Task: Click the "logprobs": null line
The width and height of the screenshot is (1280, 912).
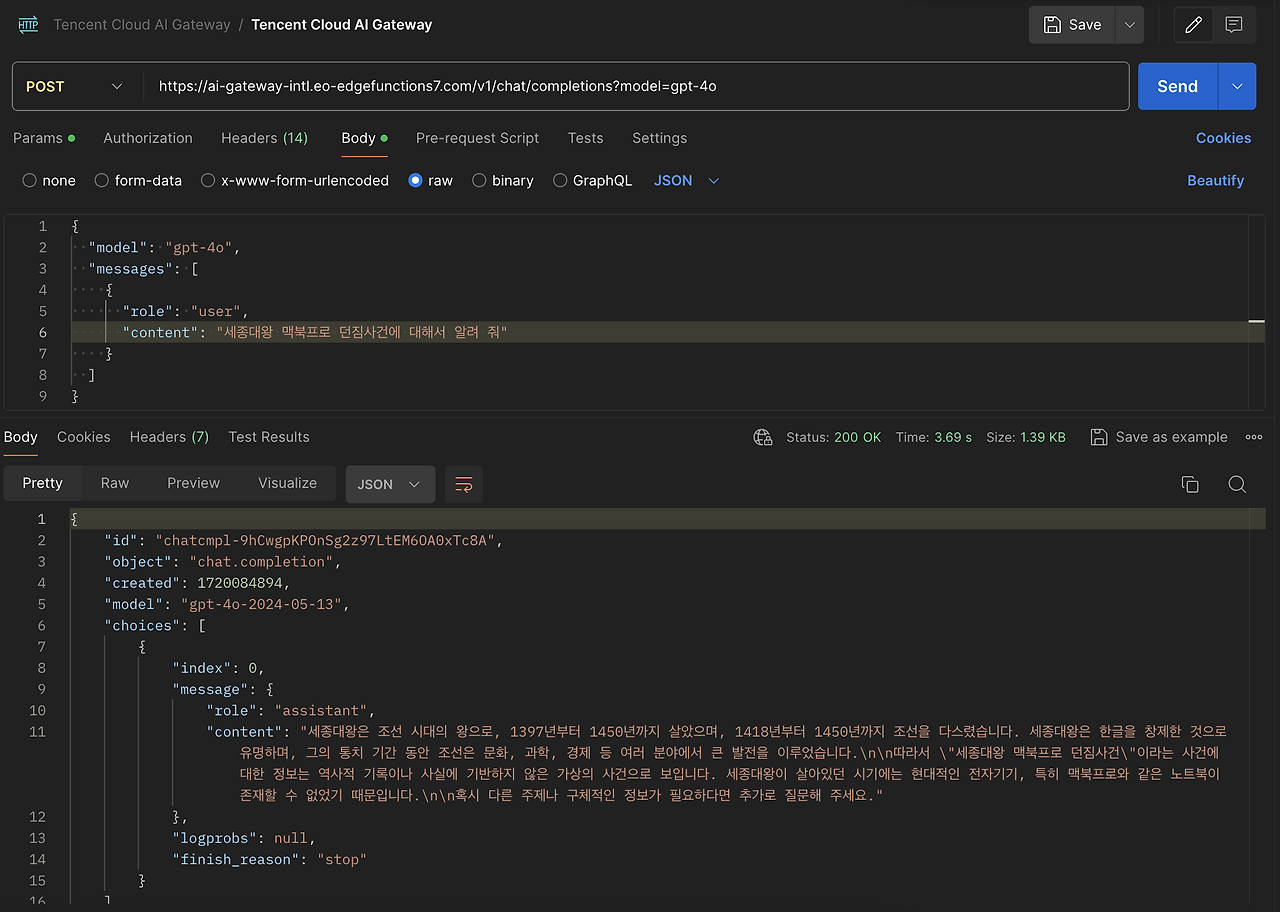Action: click(x=243, y=838)
